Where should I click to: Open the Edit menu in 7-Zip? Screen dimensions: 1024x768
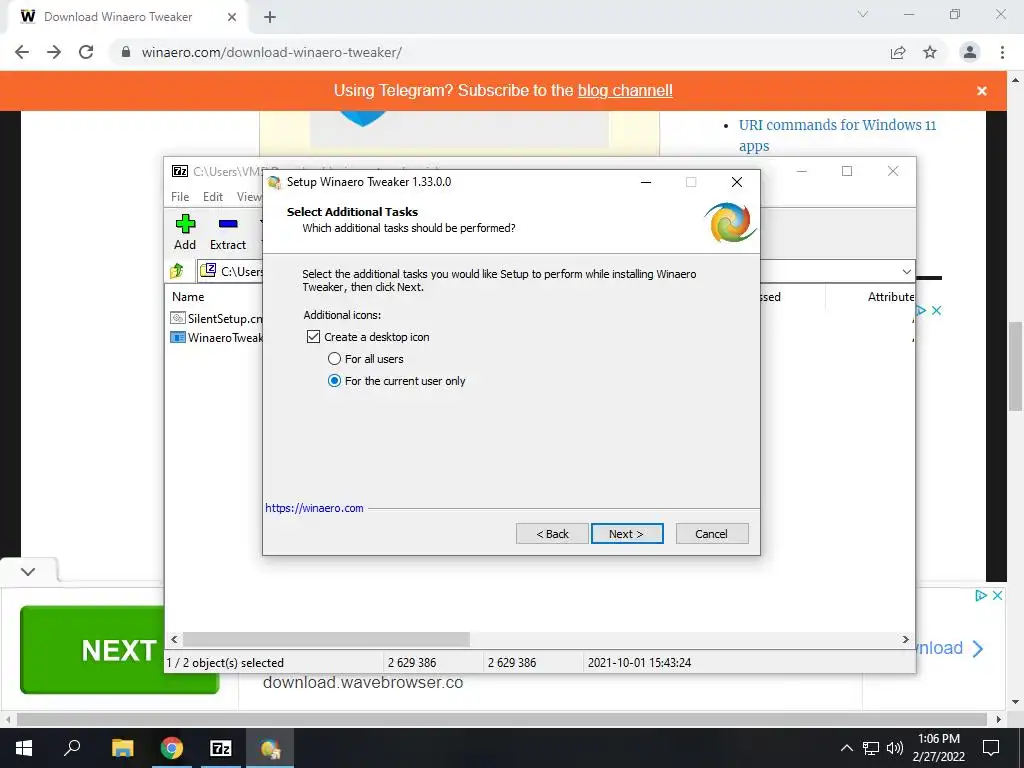pyautogui.click(x=213, y=197)
